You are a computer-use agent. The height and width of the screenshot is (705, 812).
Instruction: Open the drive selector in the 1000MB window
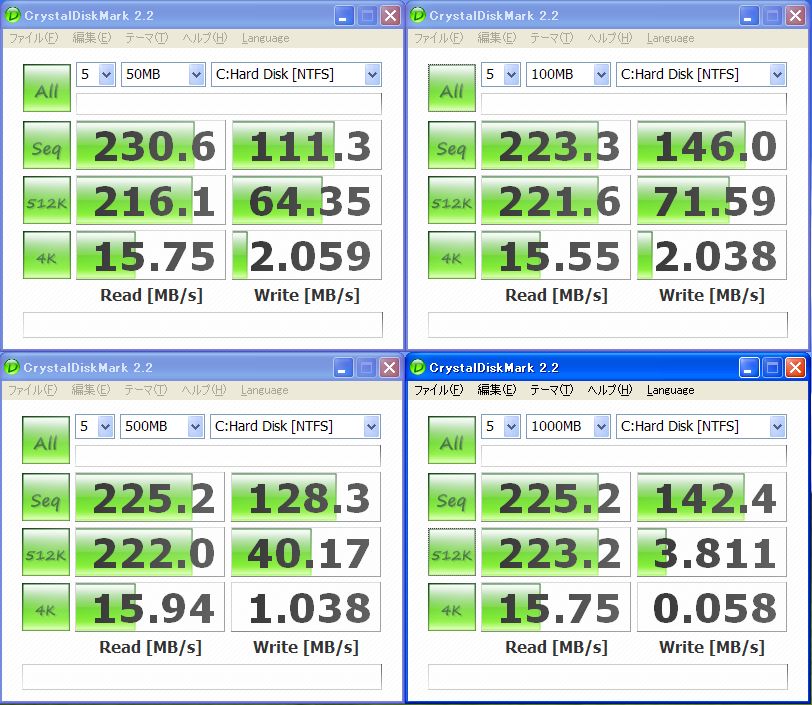701,426
